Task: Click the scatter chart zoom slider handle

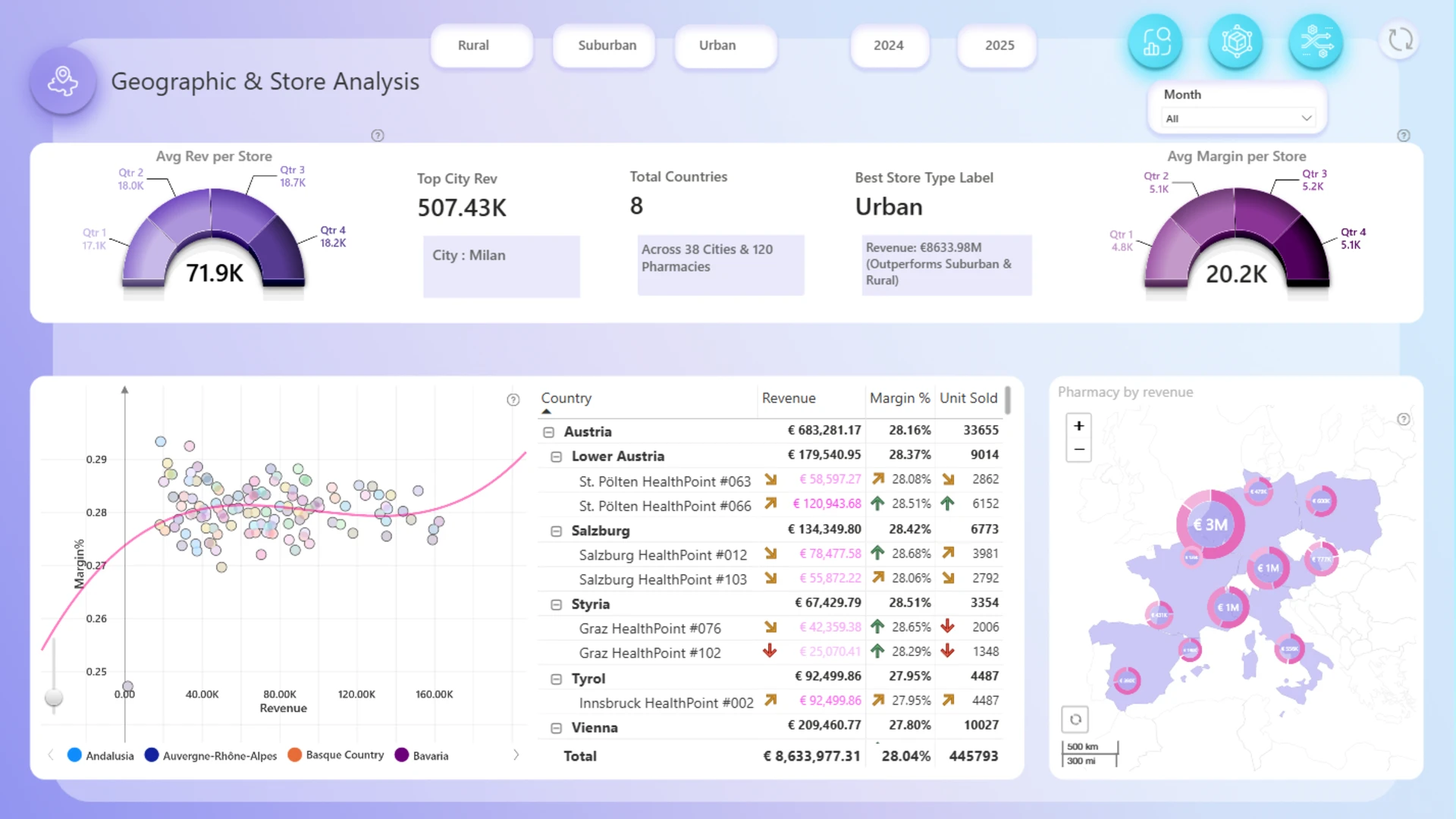Action: 54,697
